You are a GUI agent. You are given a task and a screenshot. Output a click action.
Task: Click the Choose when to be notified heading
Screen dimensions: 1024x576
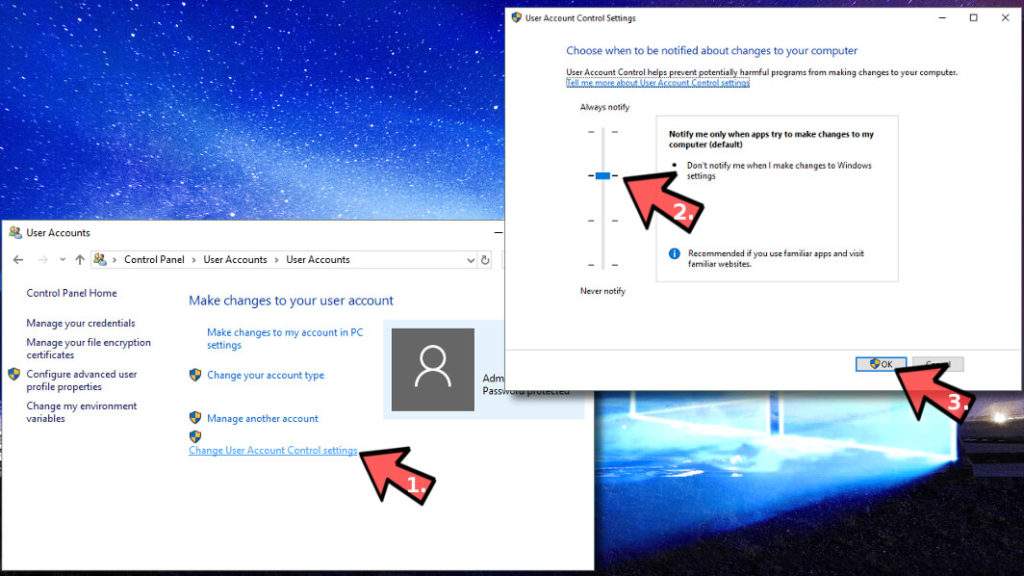coord(712,50)
